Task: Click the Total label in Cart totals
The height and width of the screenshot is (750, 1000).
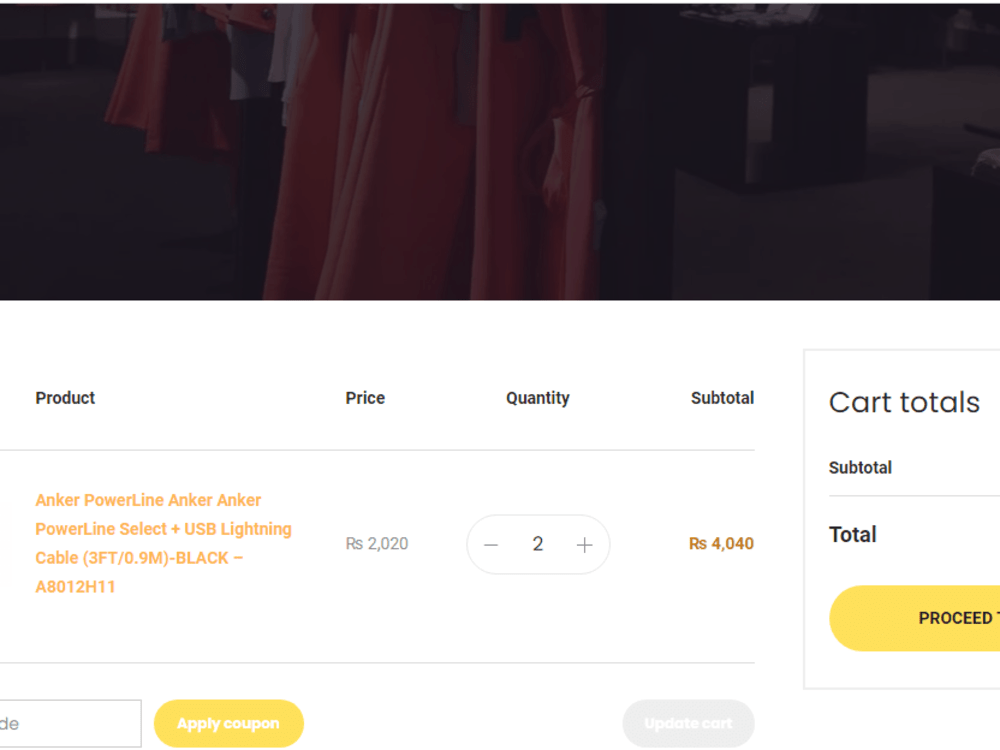Action: (853, 534)
